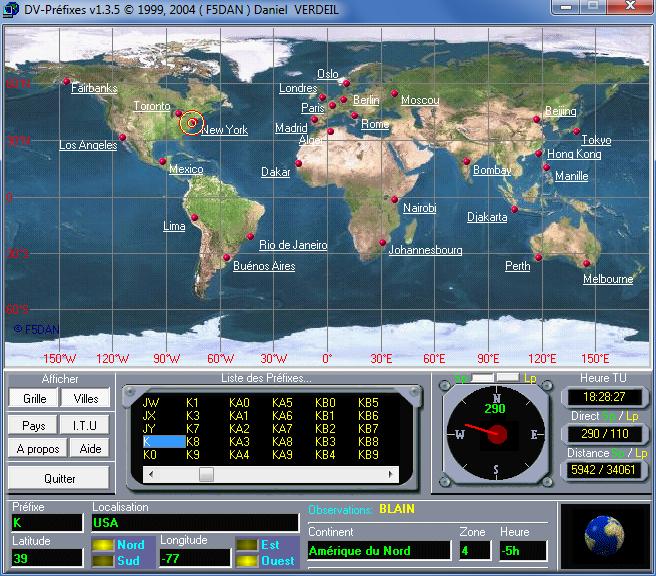656x576 pixels.
Task: Click the Johannesbourg marker dot
Action: tap(383, 239)
